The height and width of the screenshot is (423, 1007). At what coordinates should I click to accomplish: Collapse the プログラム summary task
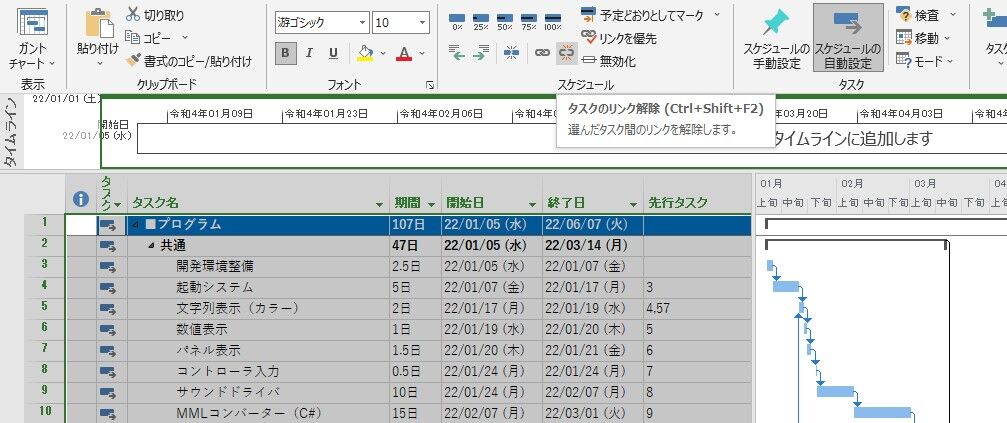coord(136,225)
